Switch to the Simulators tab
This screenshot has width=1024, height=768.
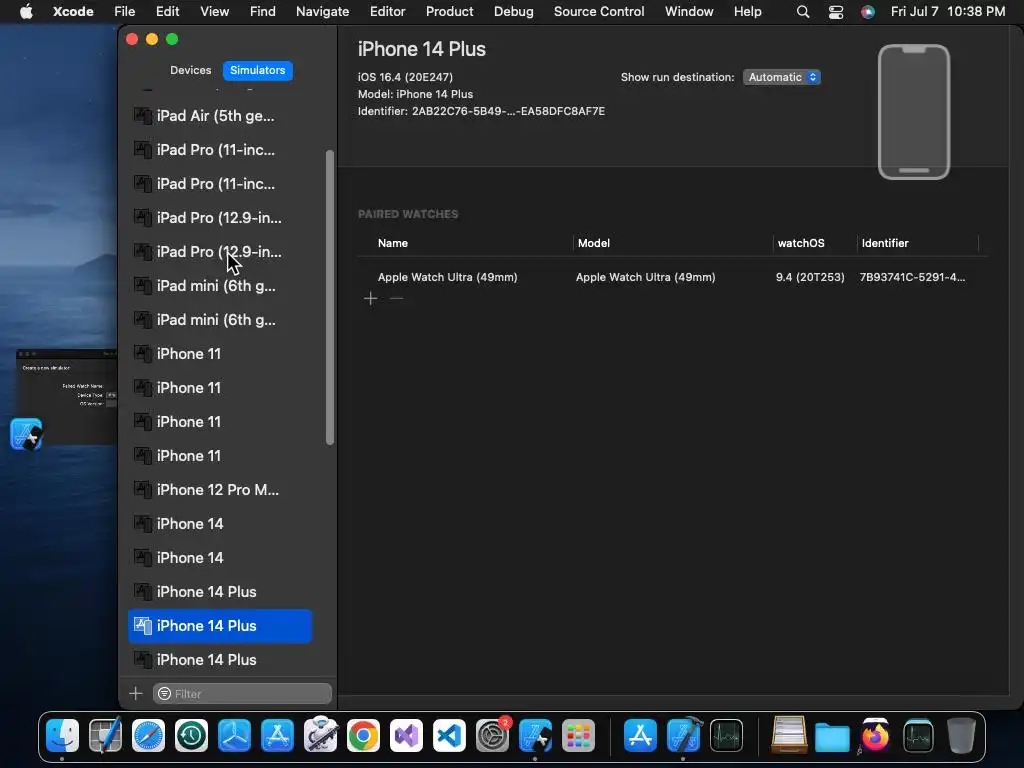(257, 70)
